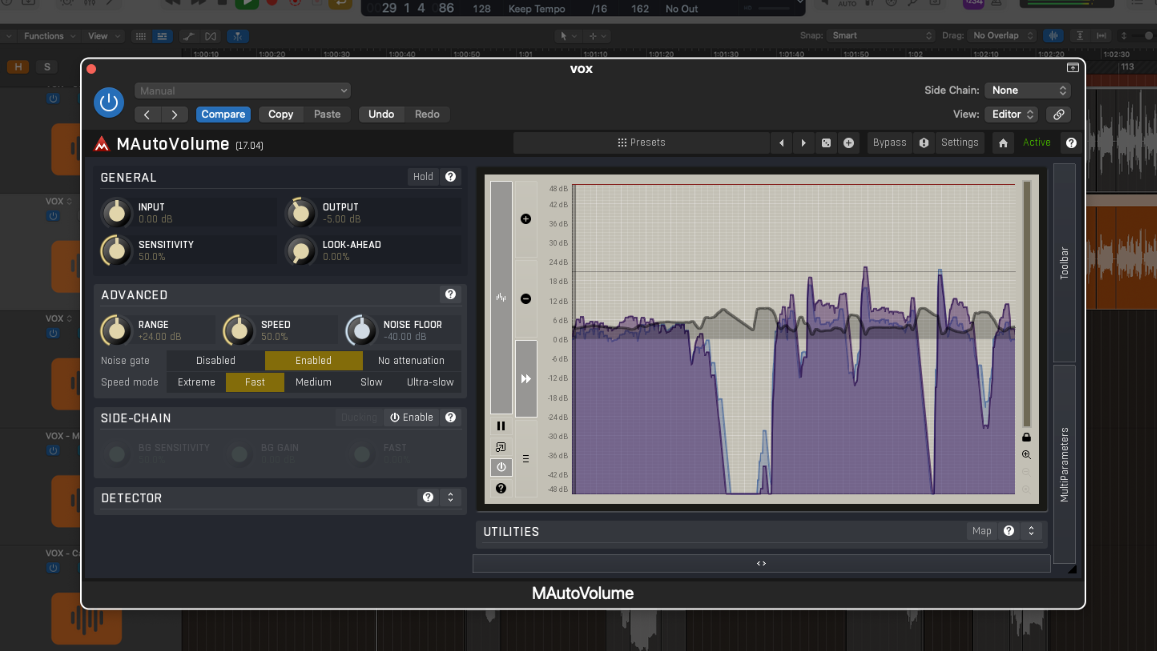Image resolution: width=1157 pixels, height=651 pixels.
Task: Click the info icon next to Bypass
Action: [924, 143]
